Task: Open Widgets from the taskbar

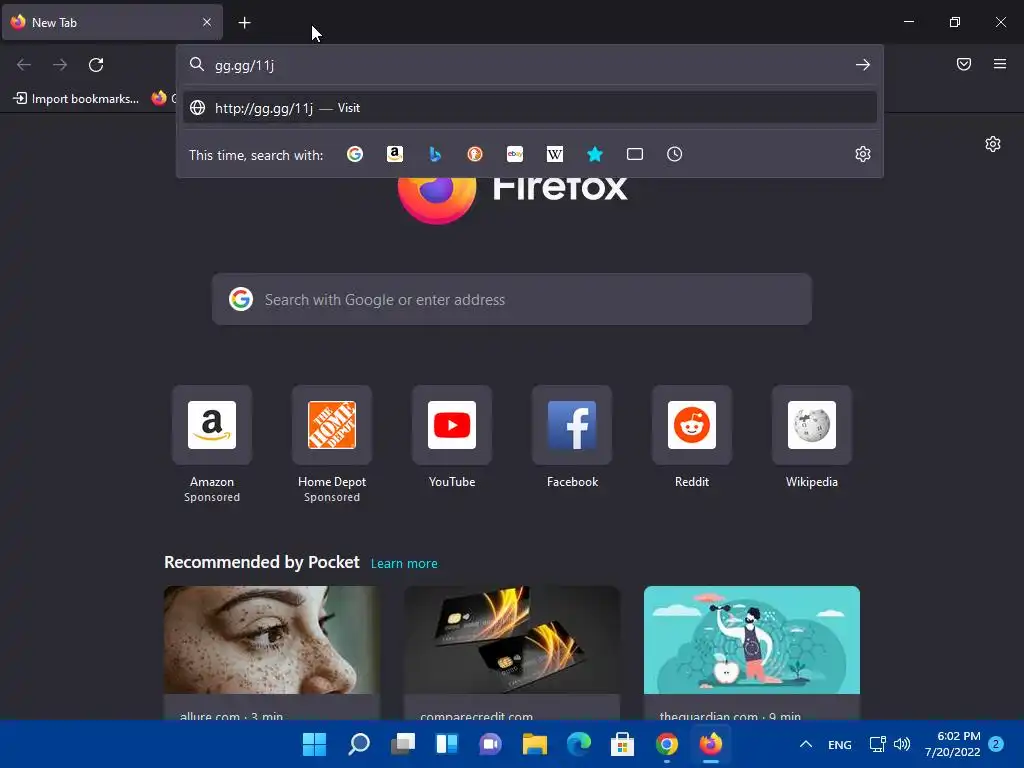Action: [x=447, y=744]
